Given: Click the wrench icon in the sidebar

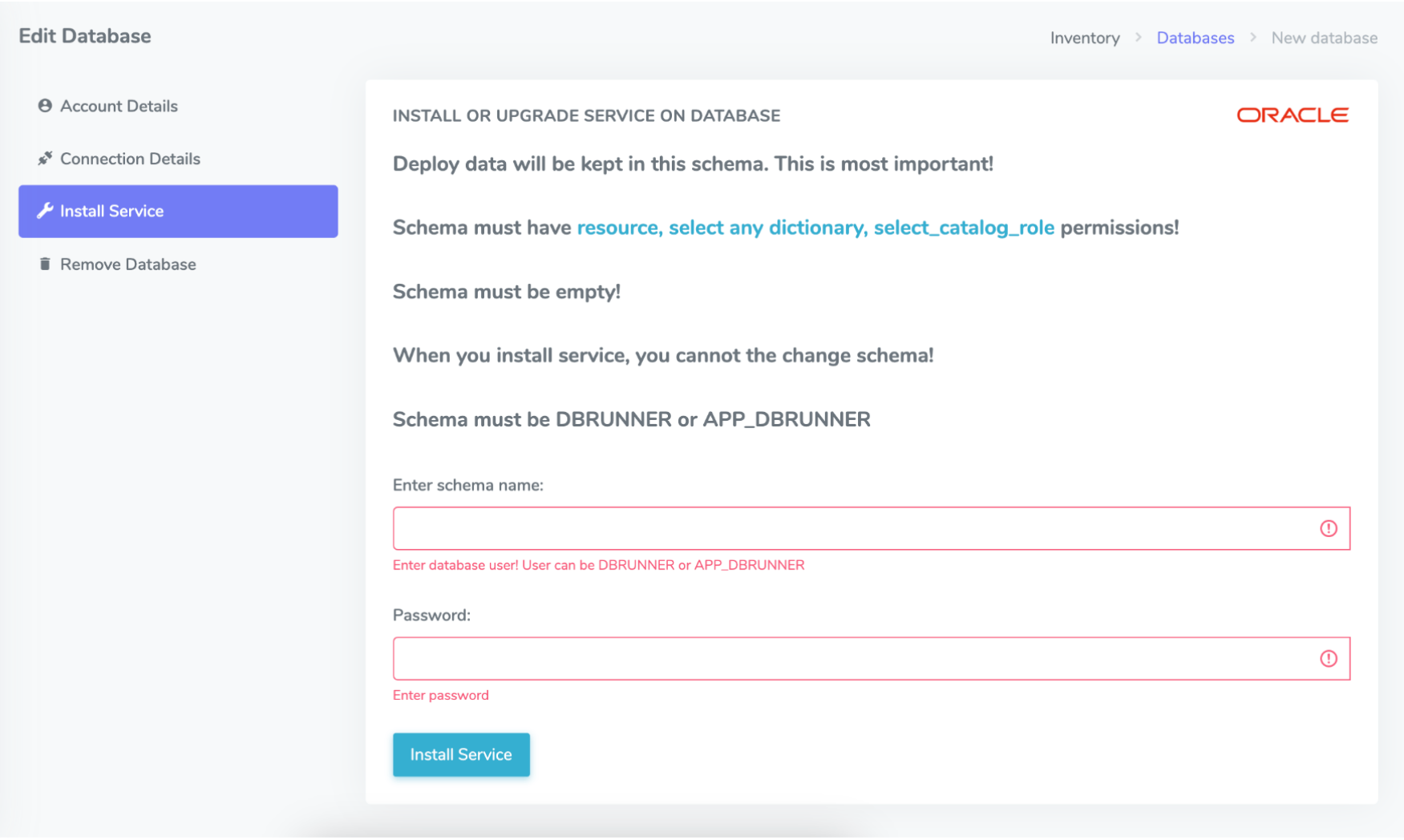Looking at the screenshot, I should (45, 211).
